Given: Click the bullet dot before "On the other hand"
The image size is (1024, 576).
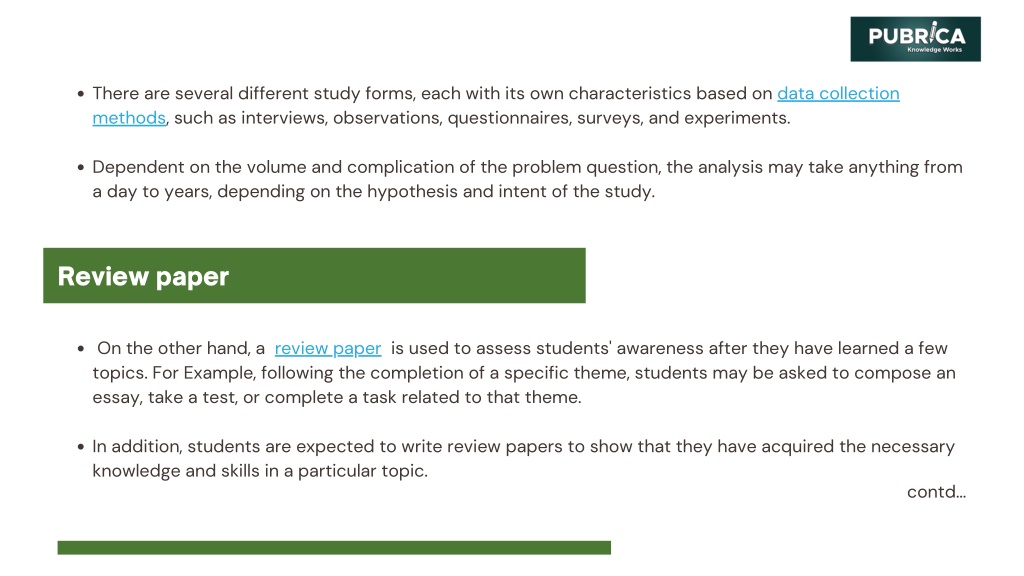Looking at the screenshot, I should point(80,349).
